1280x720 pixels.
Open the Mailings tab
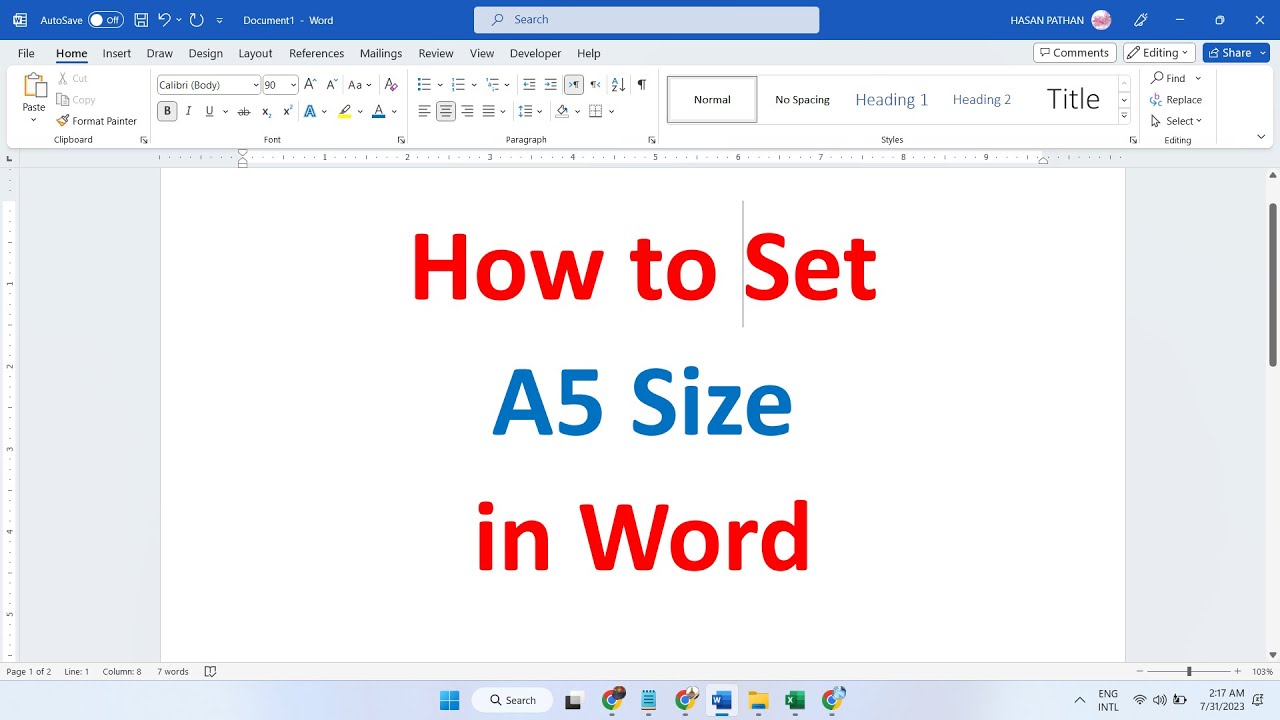[x=381, y=53]
